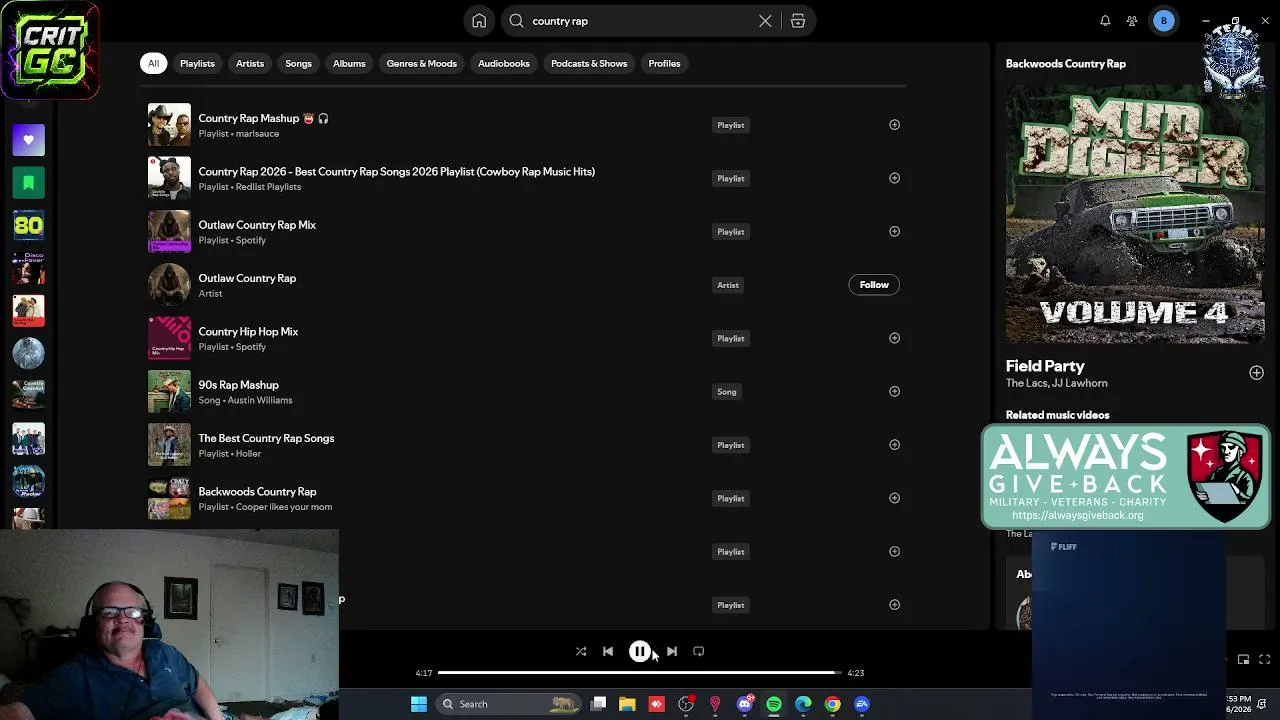Open Backwoods Country Rap result title
The height and width of the screenshot is (720, 1280).
coord(257,492)
